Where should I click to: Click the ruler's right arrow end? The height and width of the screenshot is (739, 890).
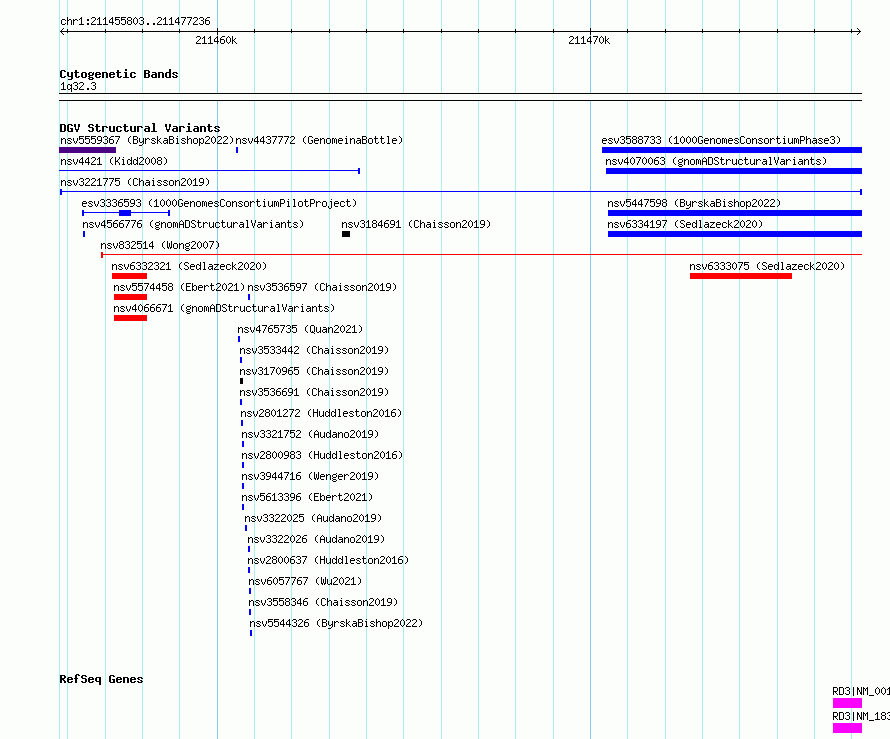(x=858, y=31)
